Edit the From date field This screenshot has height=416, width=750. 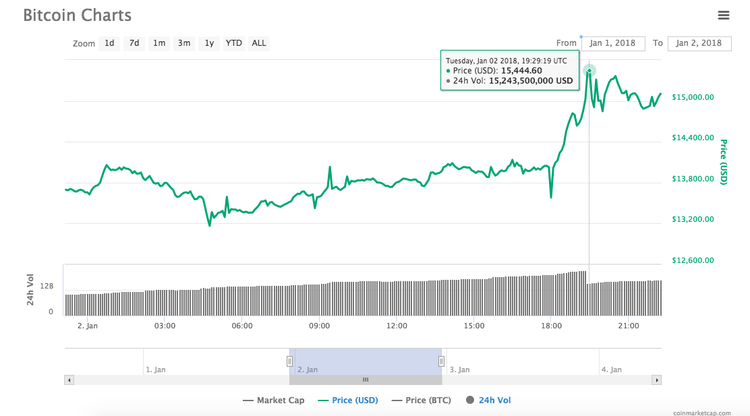pyautogui.click(x=613, y=43)
